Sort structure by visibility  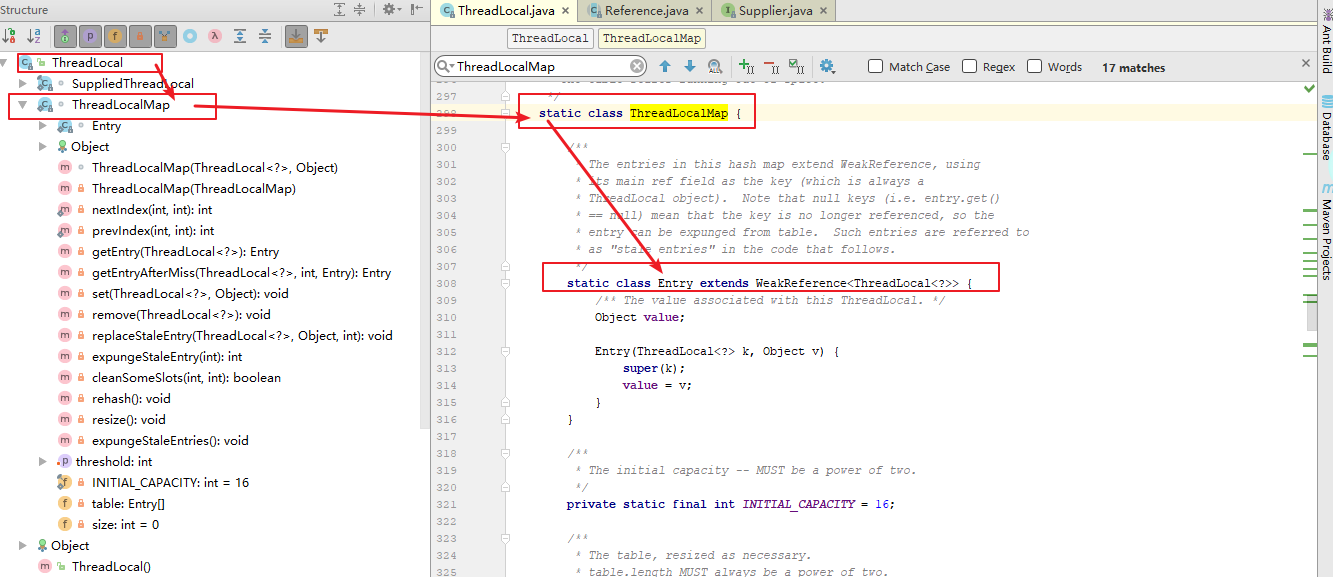tap(11, 36)
